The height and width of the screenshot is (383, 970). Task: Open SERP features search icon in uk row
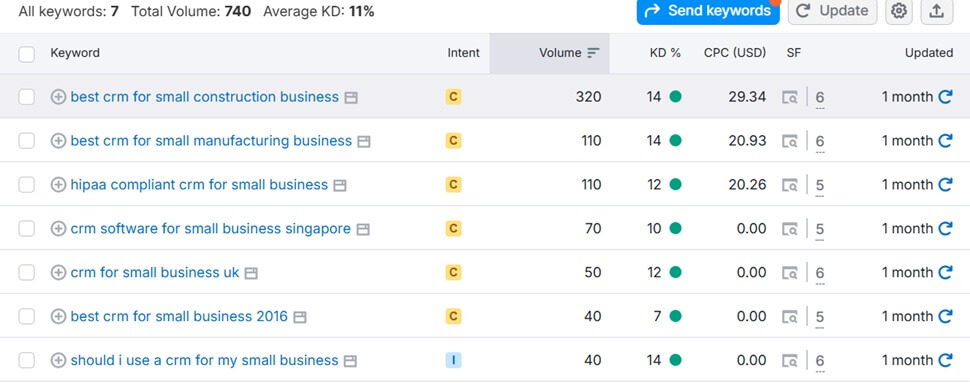790,273
